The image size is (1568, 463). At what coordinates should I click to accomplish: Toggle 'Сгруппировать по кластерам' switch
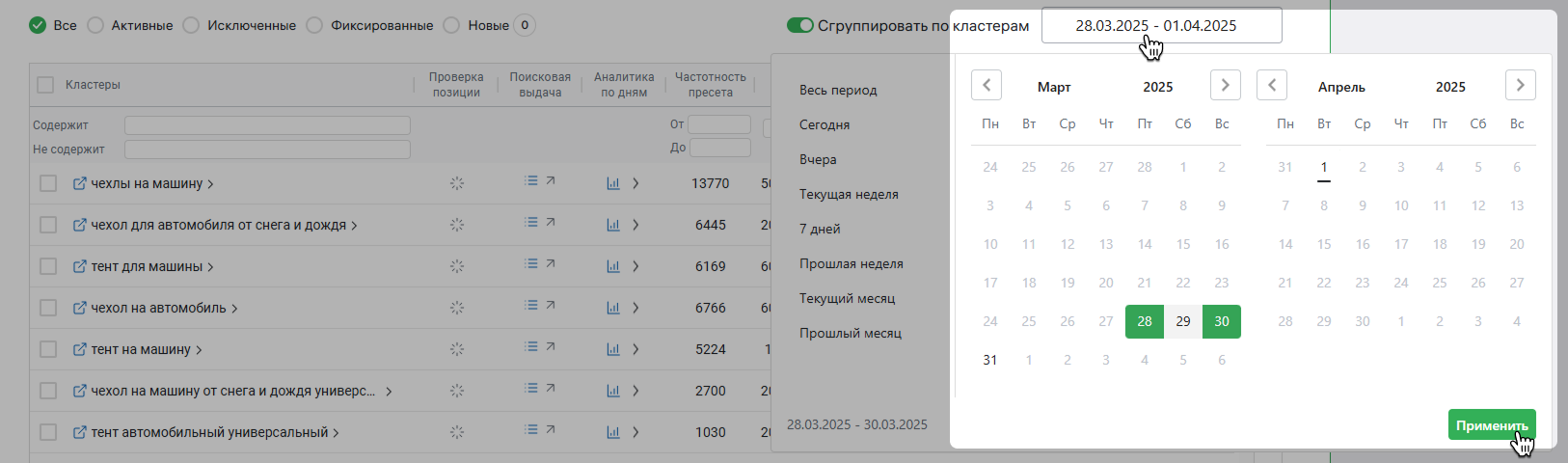[x=800, y=25]
